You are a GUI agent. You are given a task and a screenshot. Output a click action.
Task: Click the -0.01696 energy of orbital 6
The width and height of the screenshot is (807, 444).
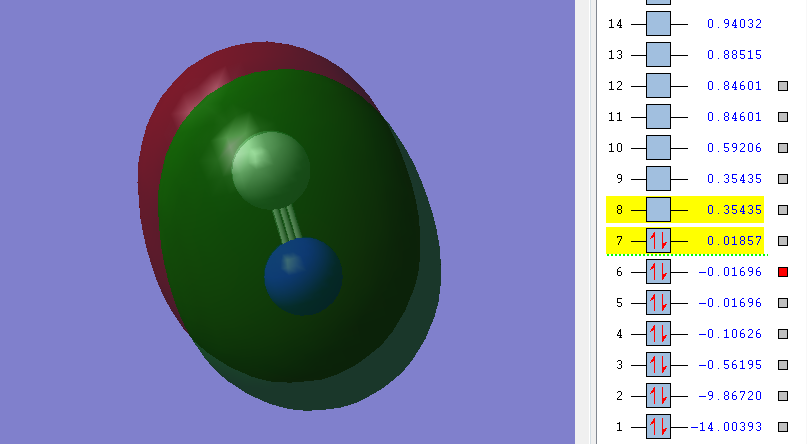tap(730, 272)
